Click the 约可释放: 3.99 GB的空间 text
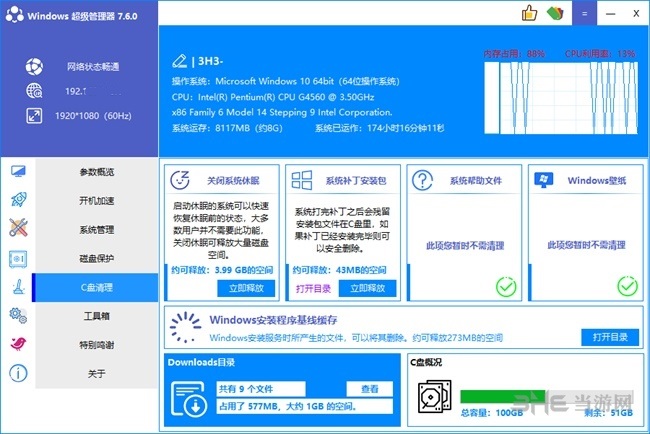The height and width of the screenshot is (434, 650). coord(222,270)
